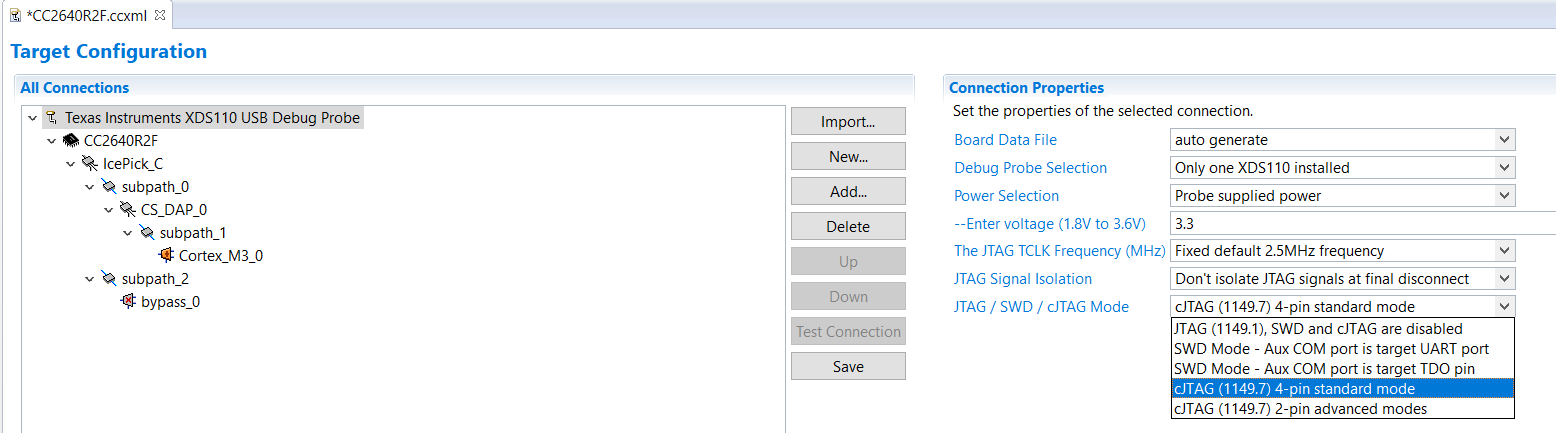The width and height of the screenshot is (1556, 433).
Task: Click the New... button
Action: pos(848,157)
